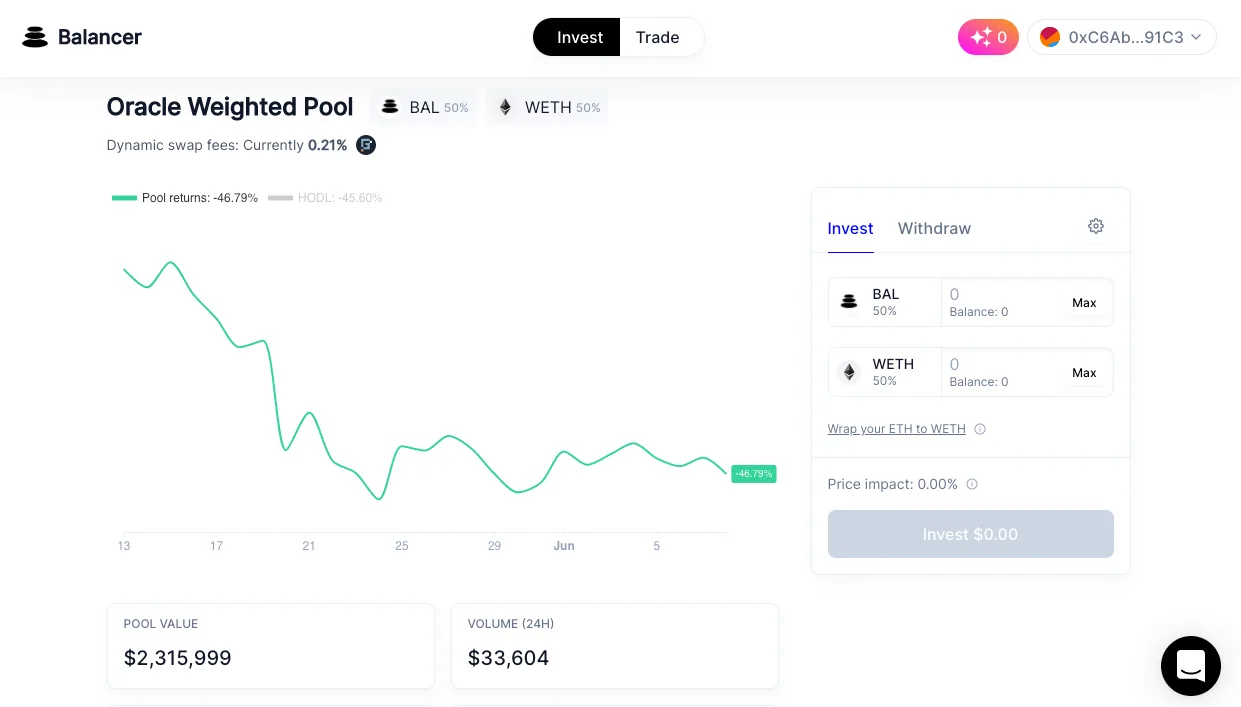Click the info icon beside Price impact
Image resolution: width=1241 pixels, height=707 pixels.
[x=972, y=484]
